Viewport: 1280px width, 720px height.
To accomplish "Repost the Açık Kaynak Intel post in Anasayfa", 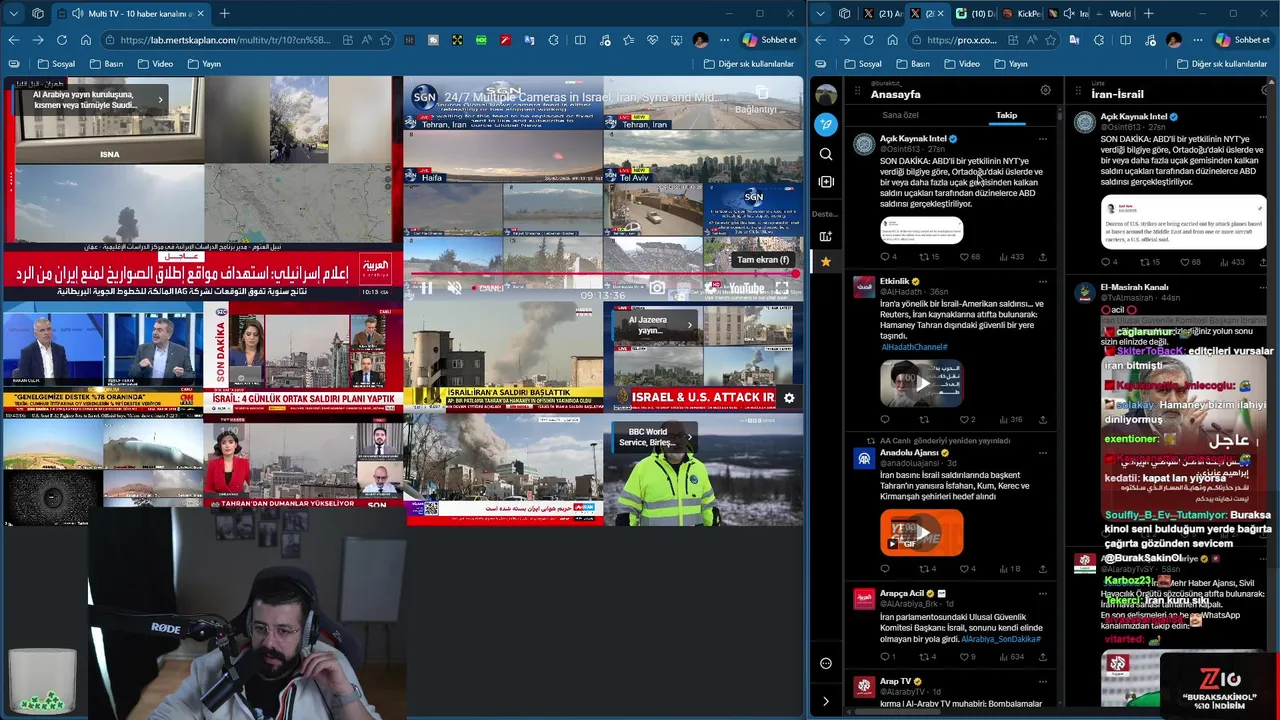I will [x=924, y=257].
